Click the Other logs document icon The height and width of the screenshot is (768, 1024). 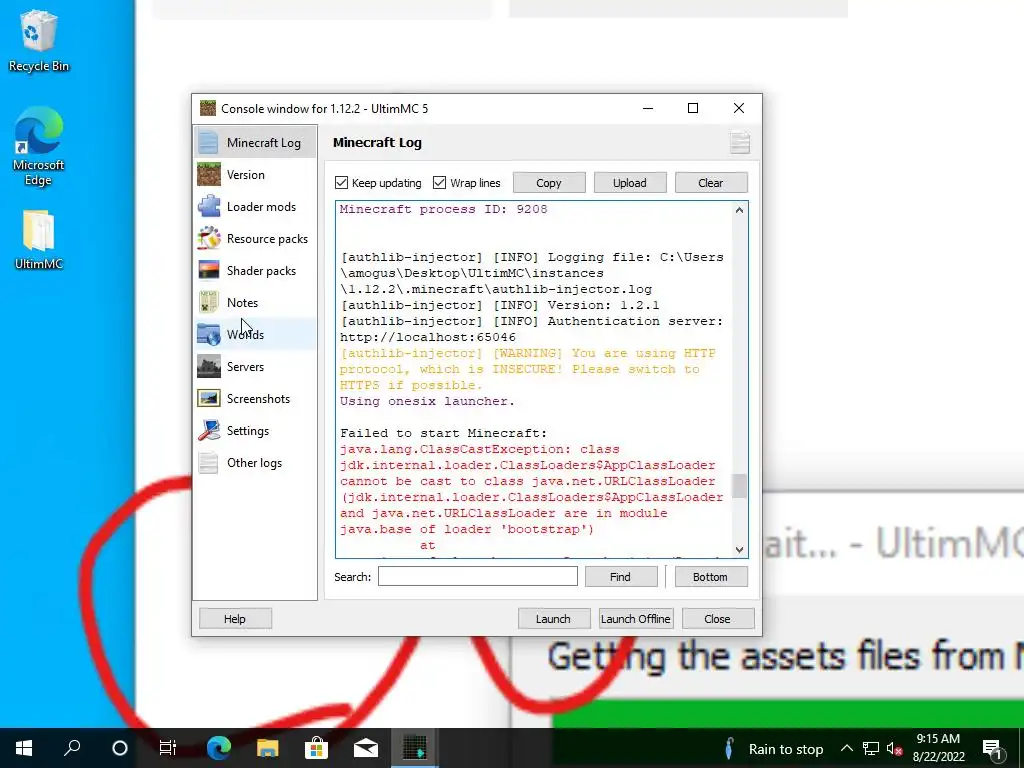click(208, 462)
